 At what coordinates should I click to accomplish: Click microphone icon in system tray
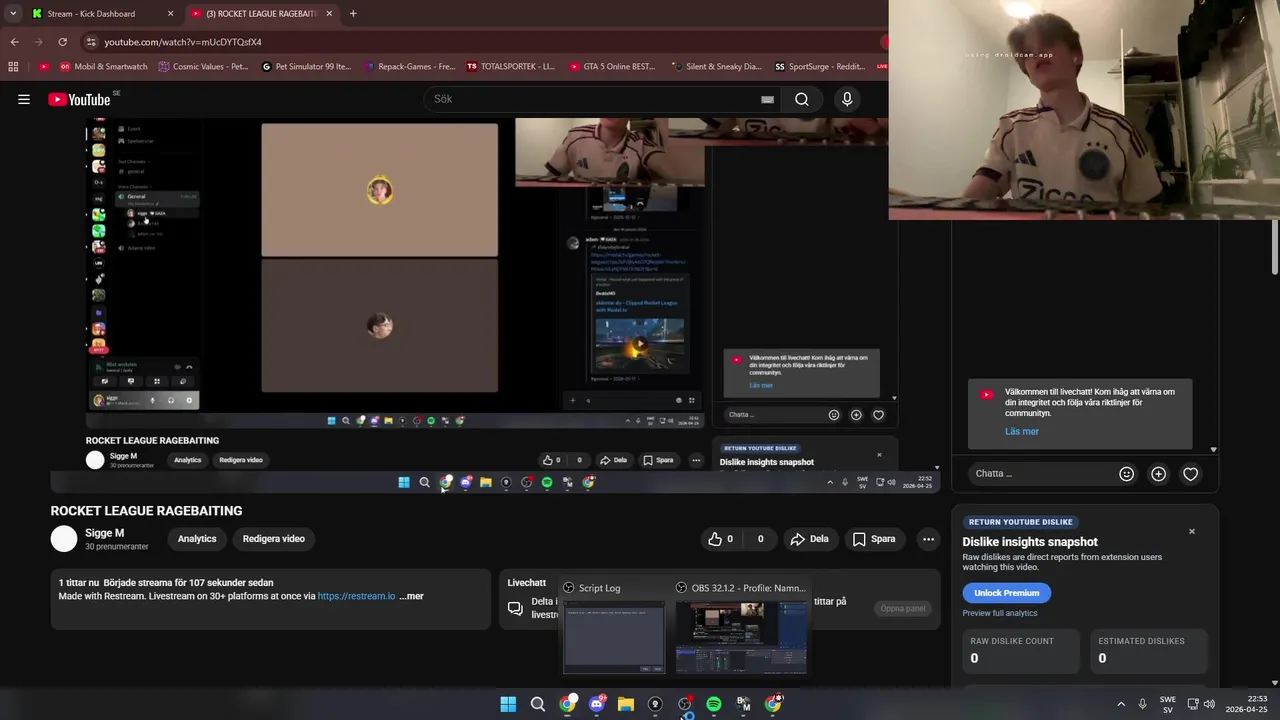pyautogui.click(x=1143, y=704)
